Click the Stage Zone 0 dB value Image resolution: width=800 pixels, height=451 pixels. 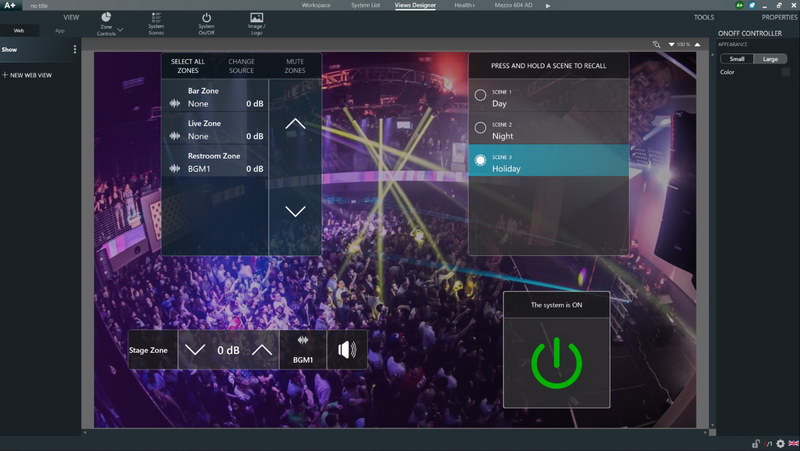click(228, 350)
